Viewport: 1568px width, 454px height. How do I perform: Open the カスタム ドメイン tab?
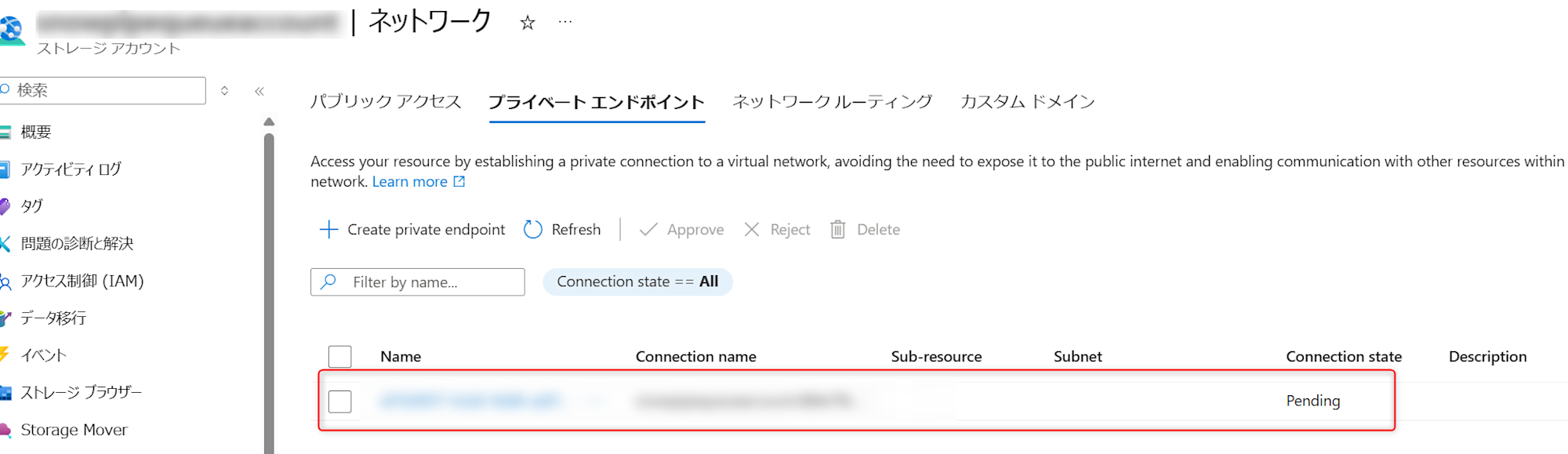pos(1027,102)
